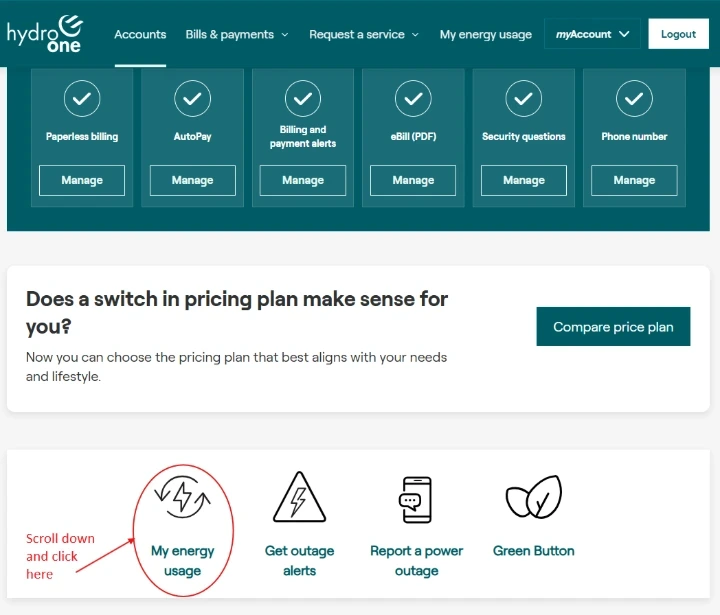The height and width of the screenshot is (615, 720).
Task: Click the Get outage alerts link text
Action: 299,561
